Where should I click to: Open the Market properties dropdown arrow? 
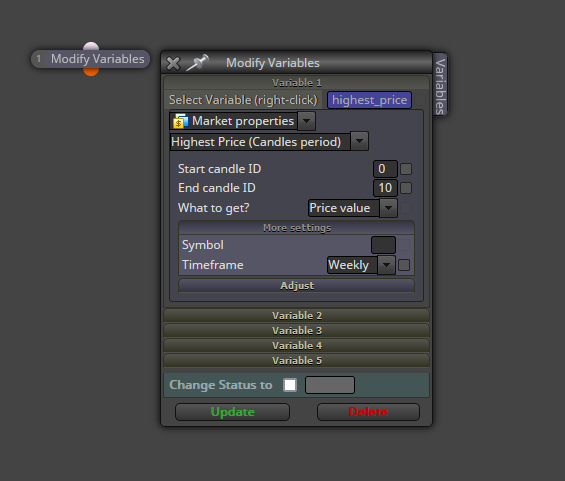pyautogui.click(x=307, y=121)
